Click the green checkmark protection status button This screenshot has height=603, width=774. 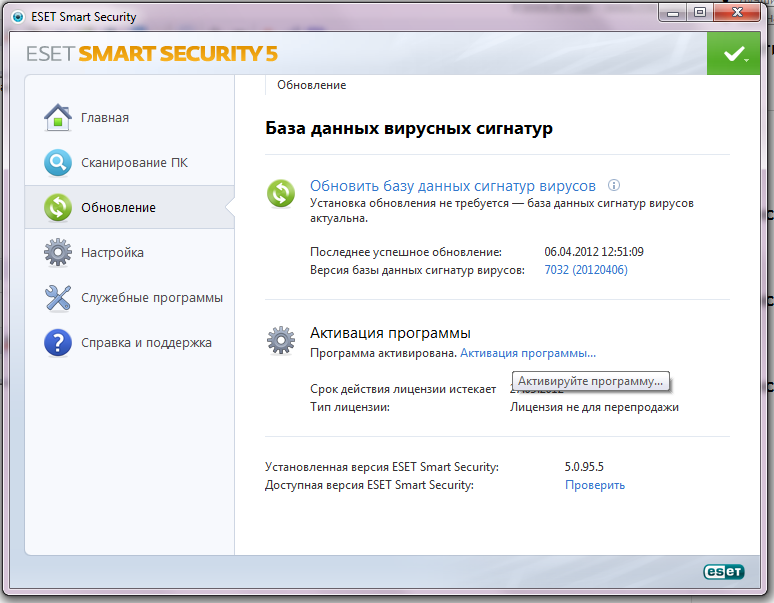(x=733, y=53)
